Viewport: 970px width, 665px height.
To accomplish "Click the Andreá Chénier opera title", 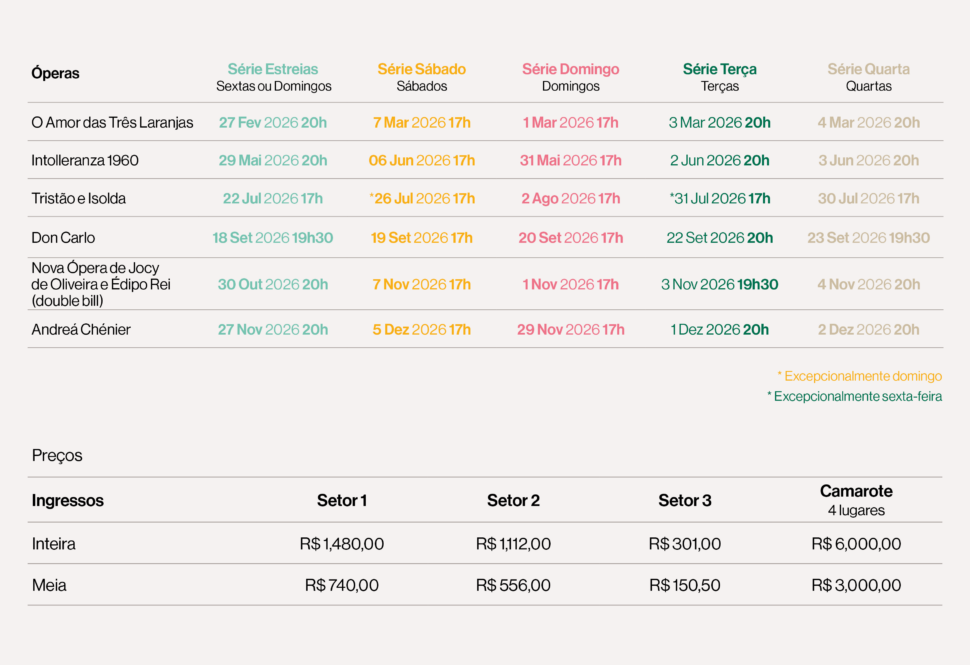I will 81,329.
